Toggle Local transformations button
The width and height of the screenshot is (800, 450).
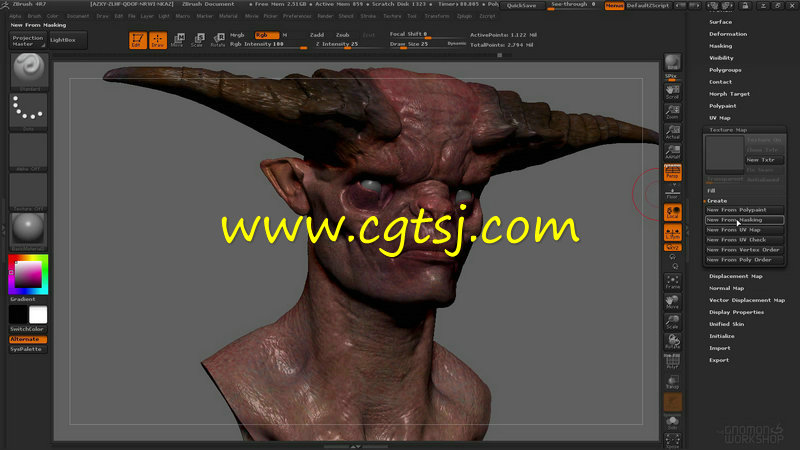(672, 212)
